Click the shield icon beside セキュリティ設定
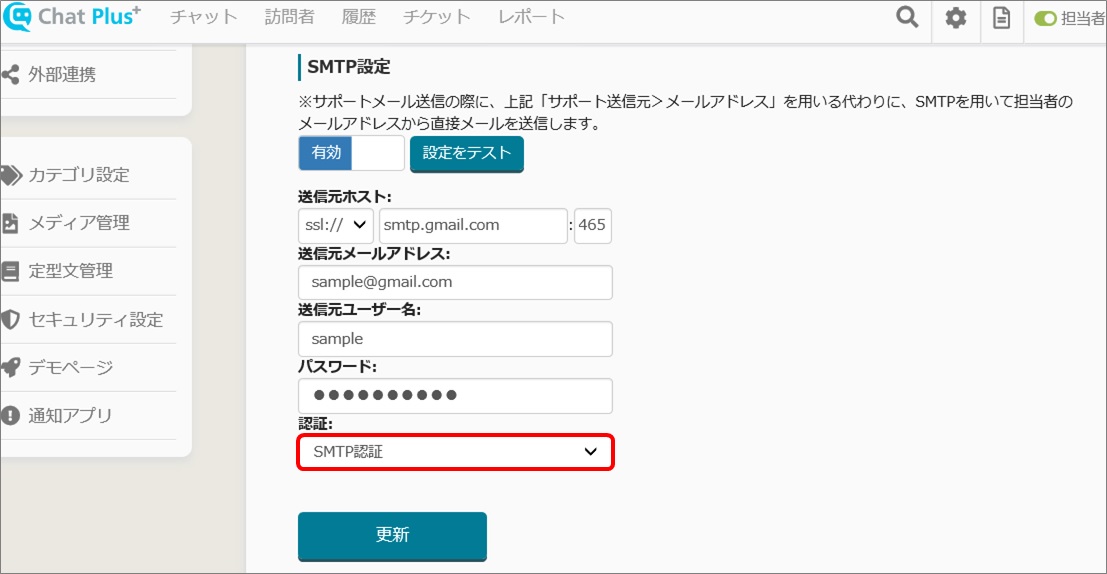Screen dimensions: 1107x574 [10, 319]
